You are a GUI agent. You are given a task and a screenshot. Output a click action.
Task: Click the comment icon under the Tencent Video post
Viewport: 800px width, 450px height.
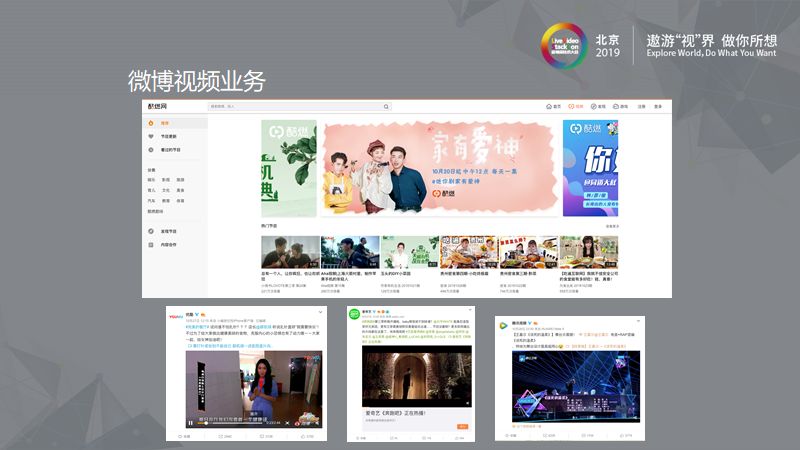click(x=584, y=435)
